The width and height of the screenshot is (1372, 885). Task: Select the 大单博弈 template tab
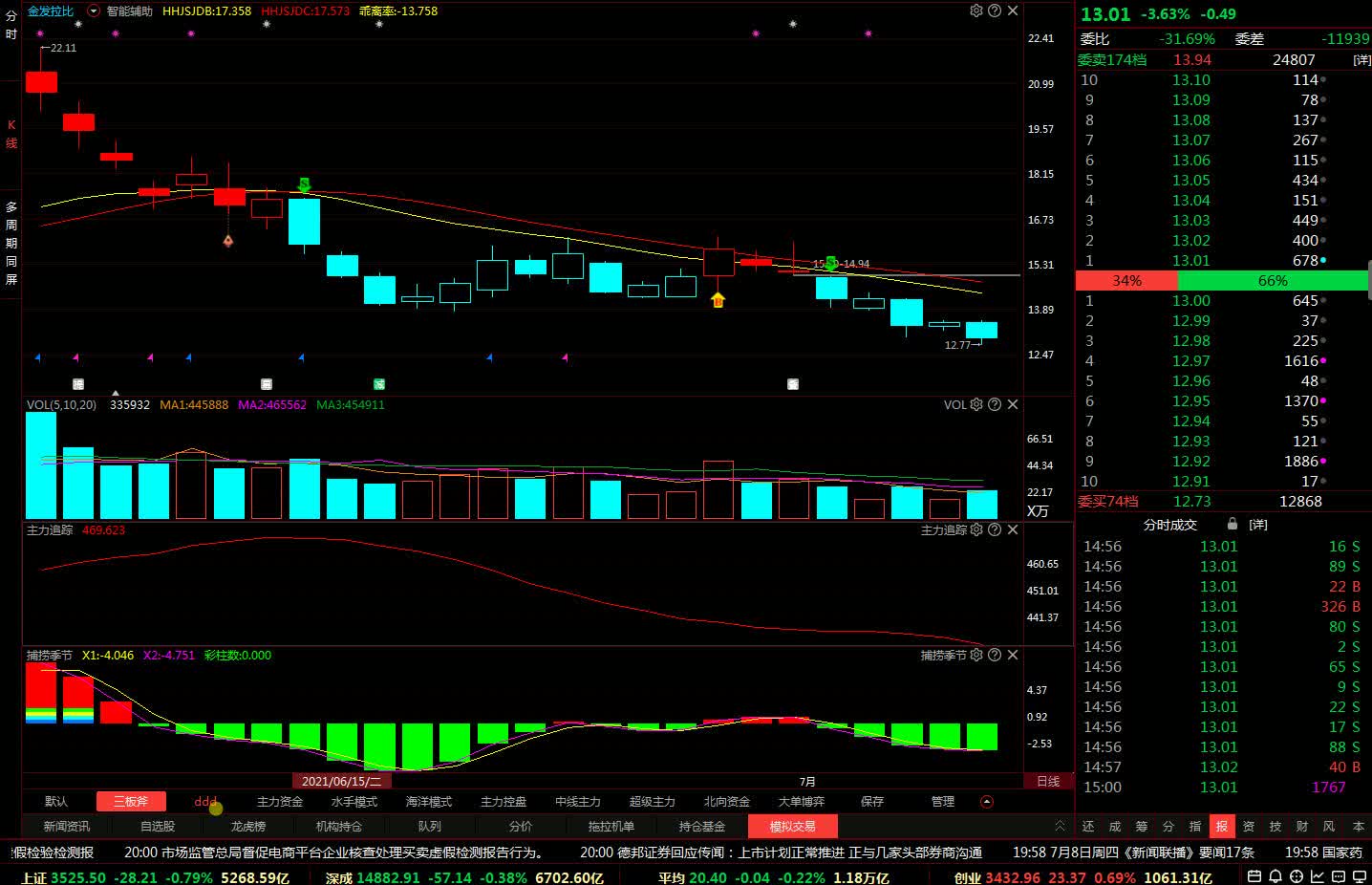pyautogui.click(x=802, y=802)
